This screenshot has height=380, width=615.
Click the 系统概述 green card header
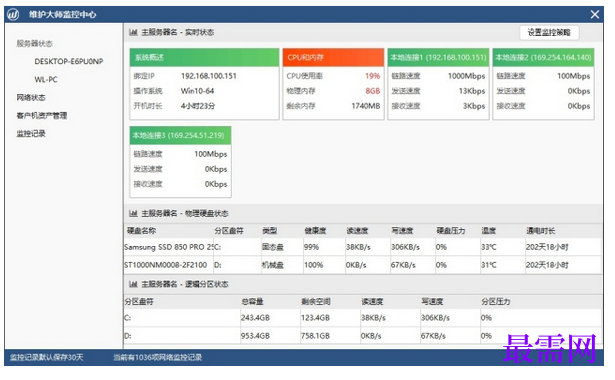click(x=204, y=57)
